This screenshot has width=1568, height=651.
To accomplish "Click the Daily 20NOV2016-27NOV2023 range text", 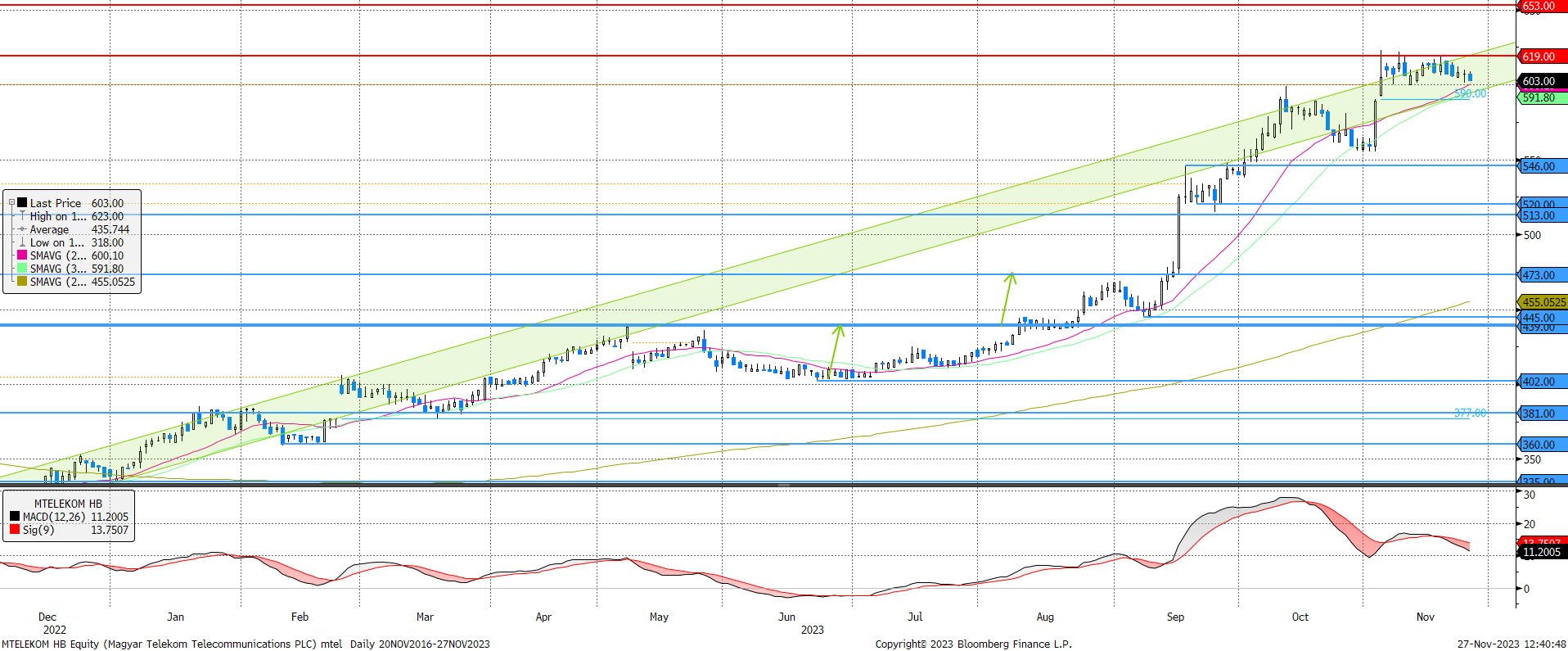I will [x=420, y=644].
